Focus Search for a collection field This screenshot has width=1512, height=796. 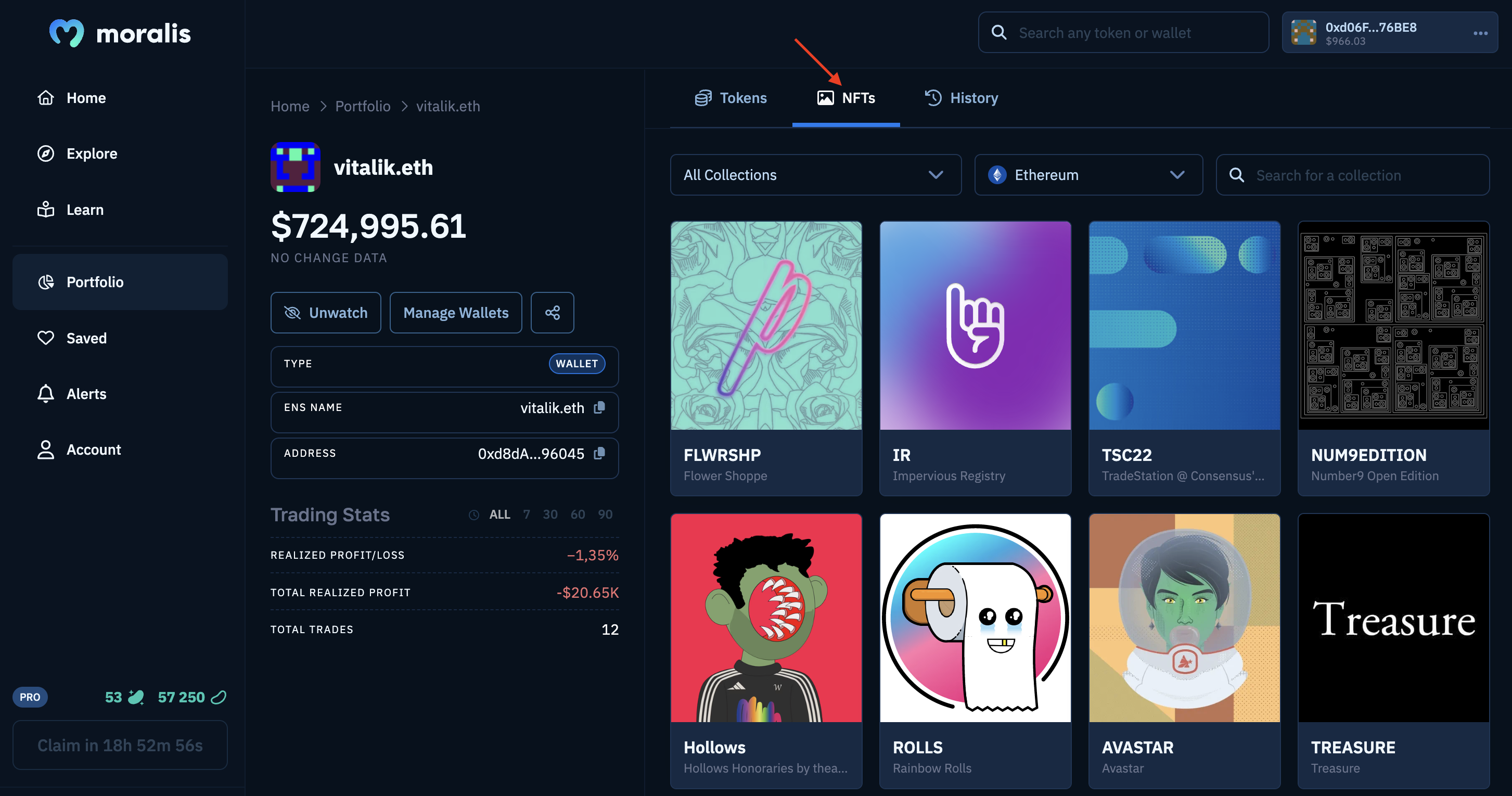point(1352,175)
